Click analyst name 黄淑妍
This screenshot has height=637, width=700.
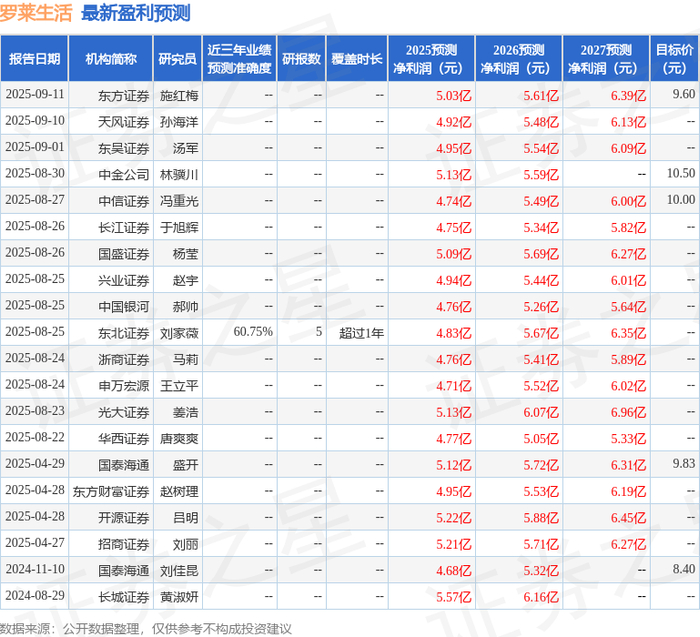pos(179,597)
